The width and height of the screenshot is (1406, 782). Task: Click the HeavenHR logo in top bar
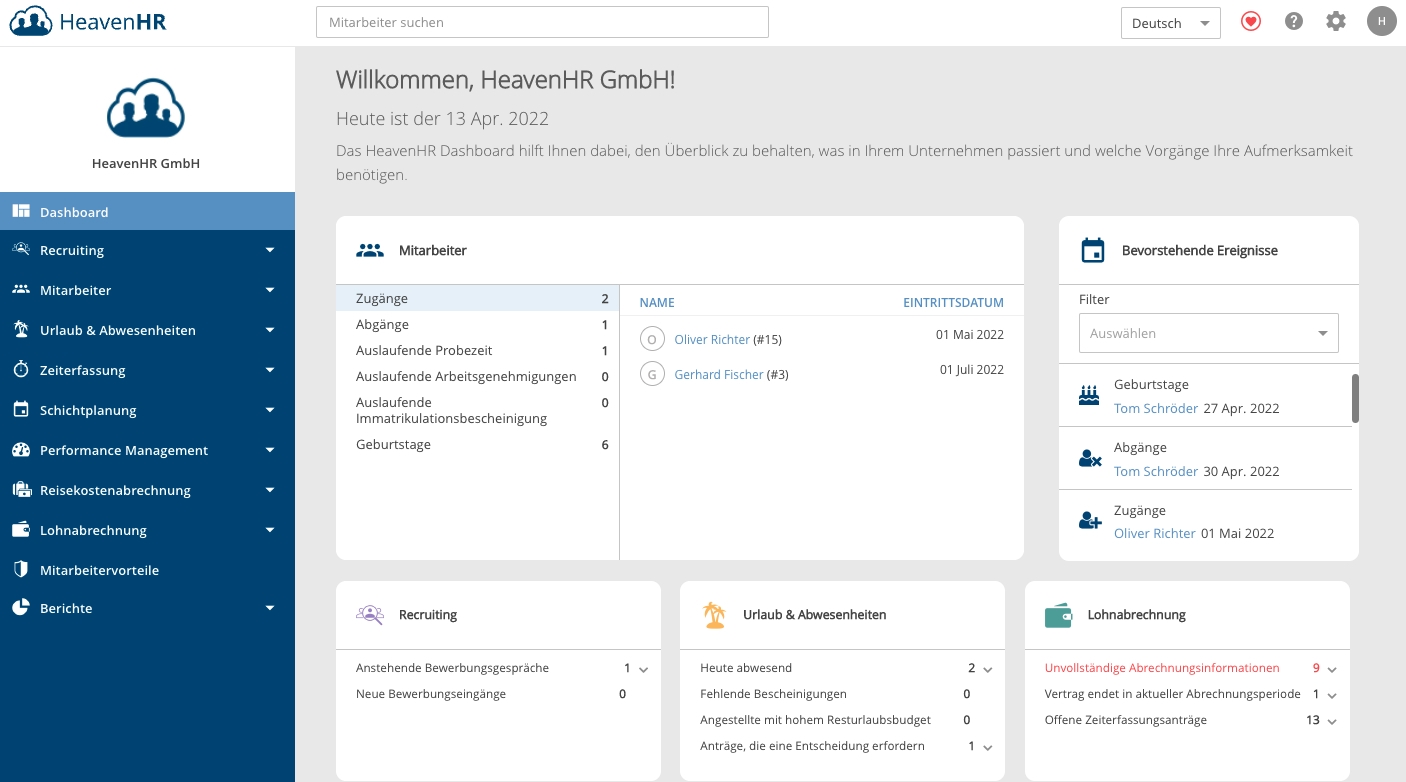click(88, 21)
